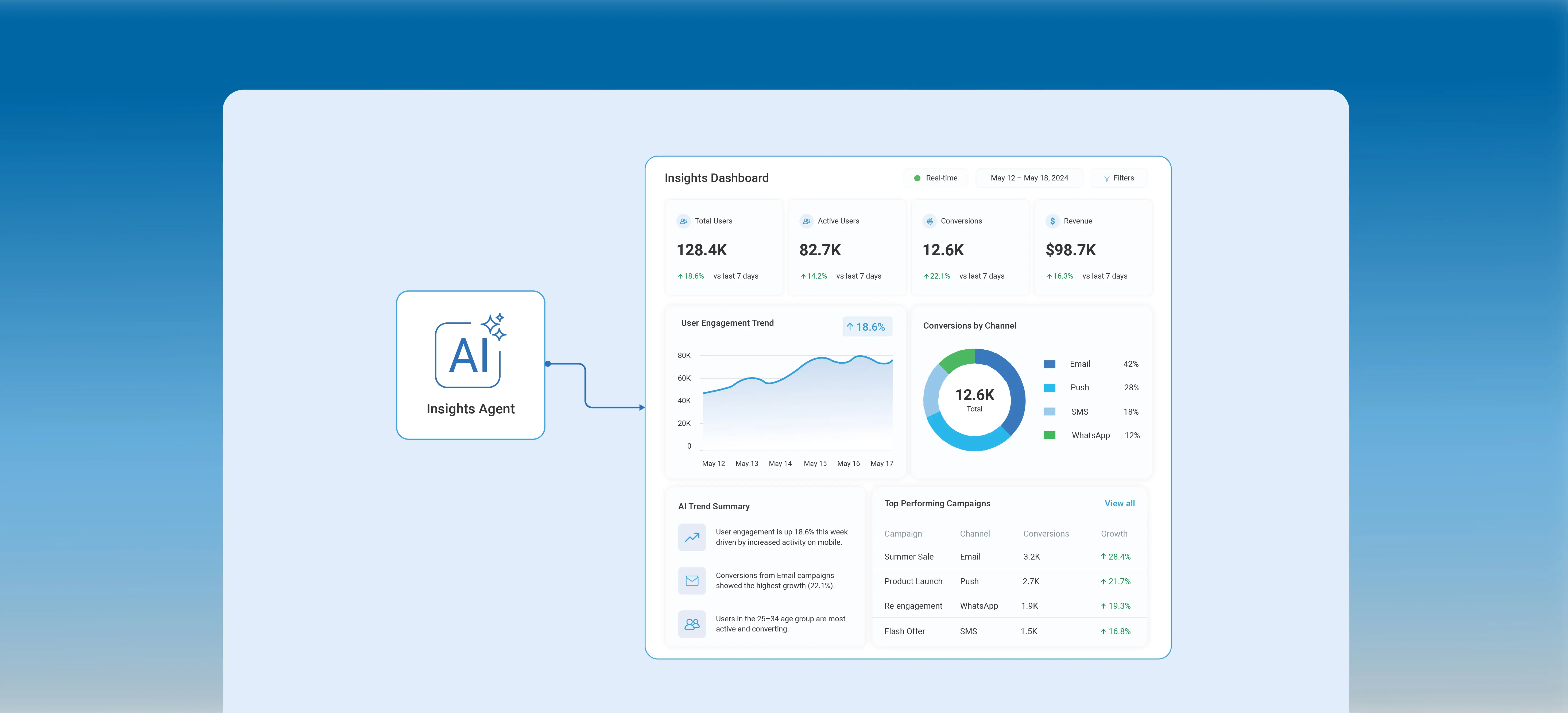The width and height of the screenshot is (1568, 713).
Task: Click the 21.7% Product Launch growth
Action: click(1119, 581)
